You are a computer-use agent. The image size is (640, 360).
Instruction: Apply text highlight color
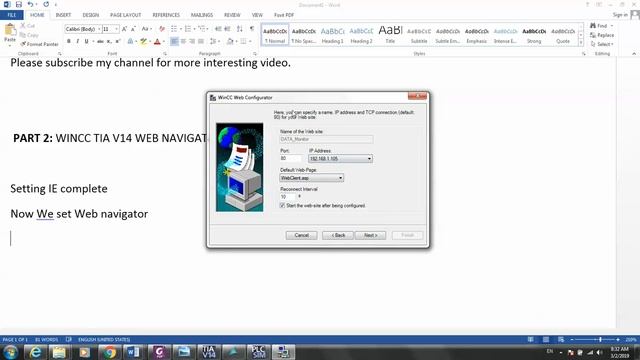click(144, 41)
